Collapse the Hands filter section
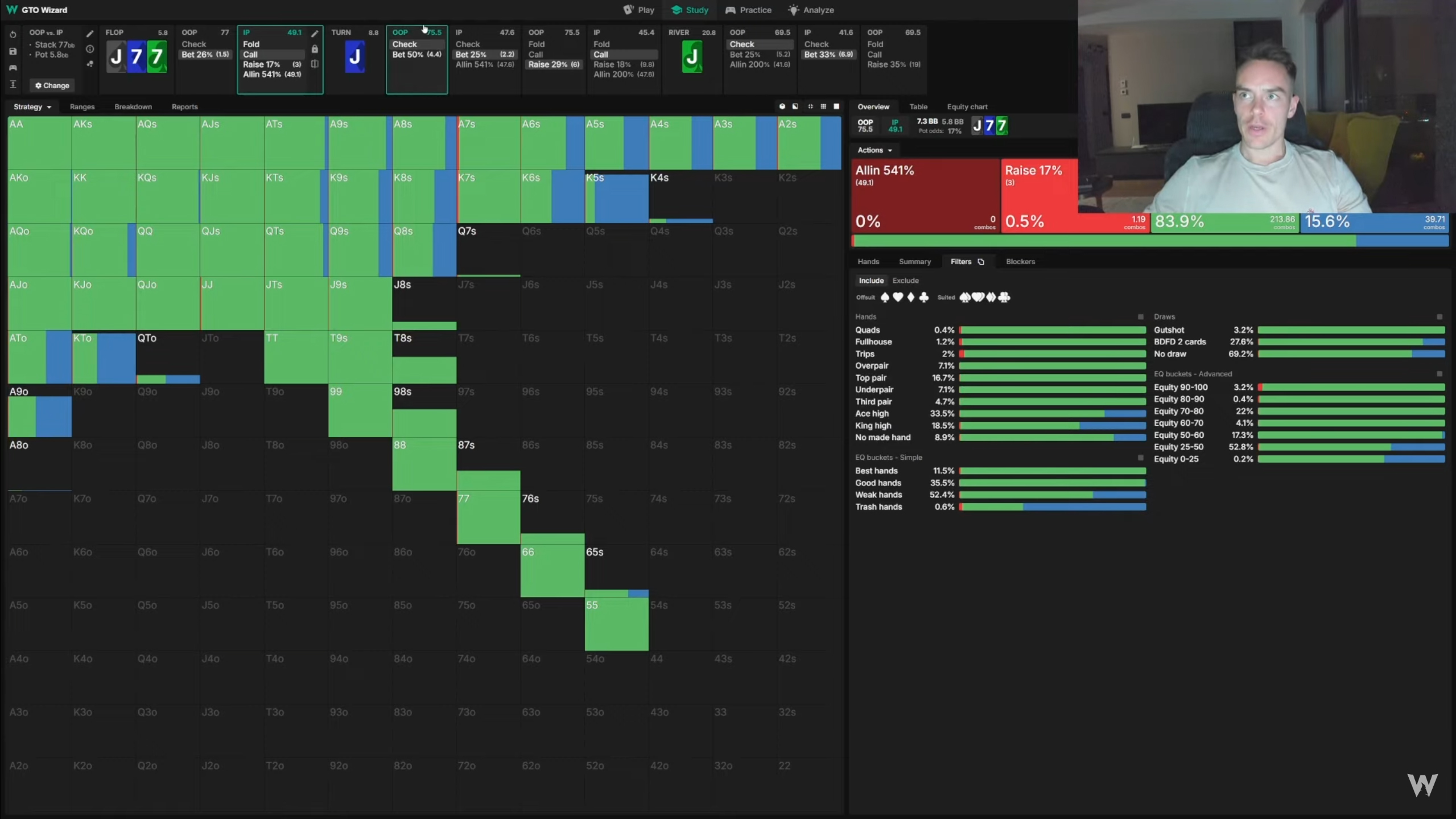 click(x=1140, y=317)
